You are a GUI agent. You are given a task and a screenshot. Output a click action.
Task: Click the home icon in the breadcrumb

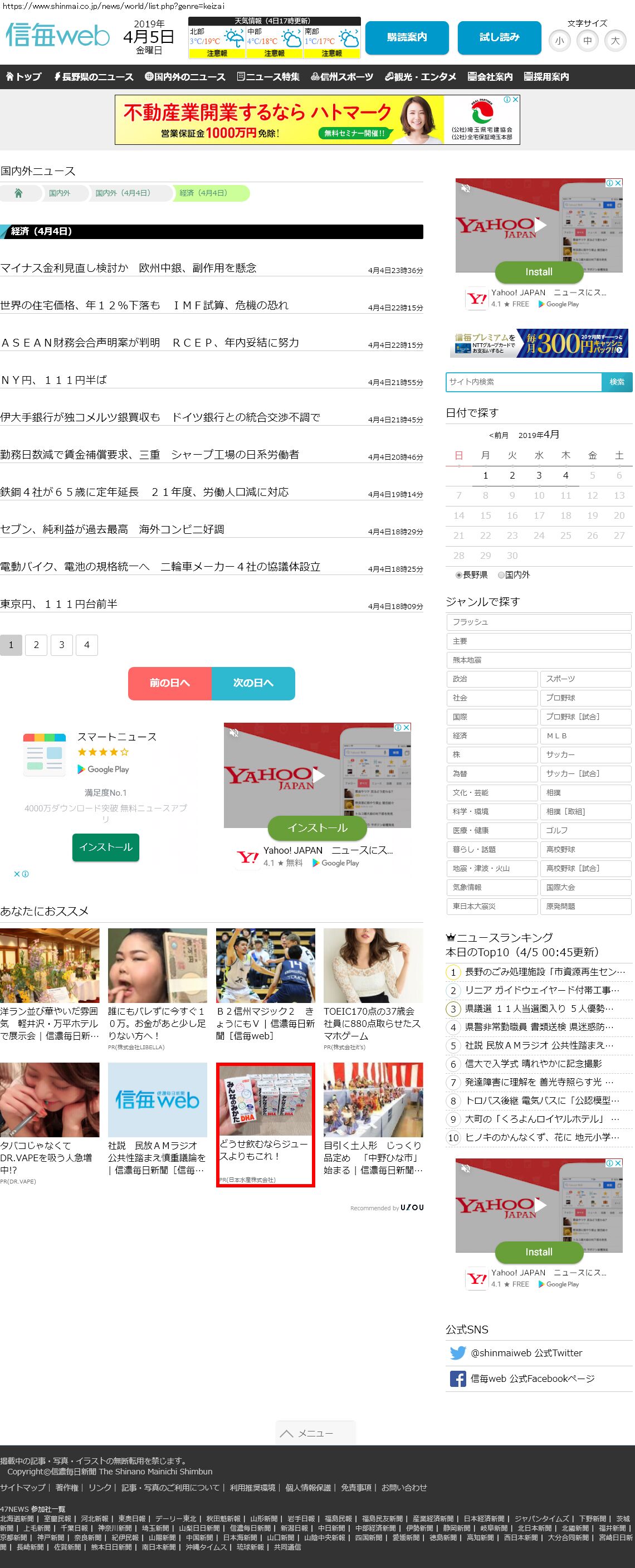pyautogui.click(x=18, y=193)
